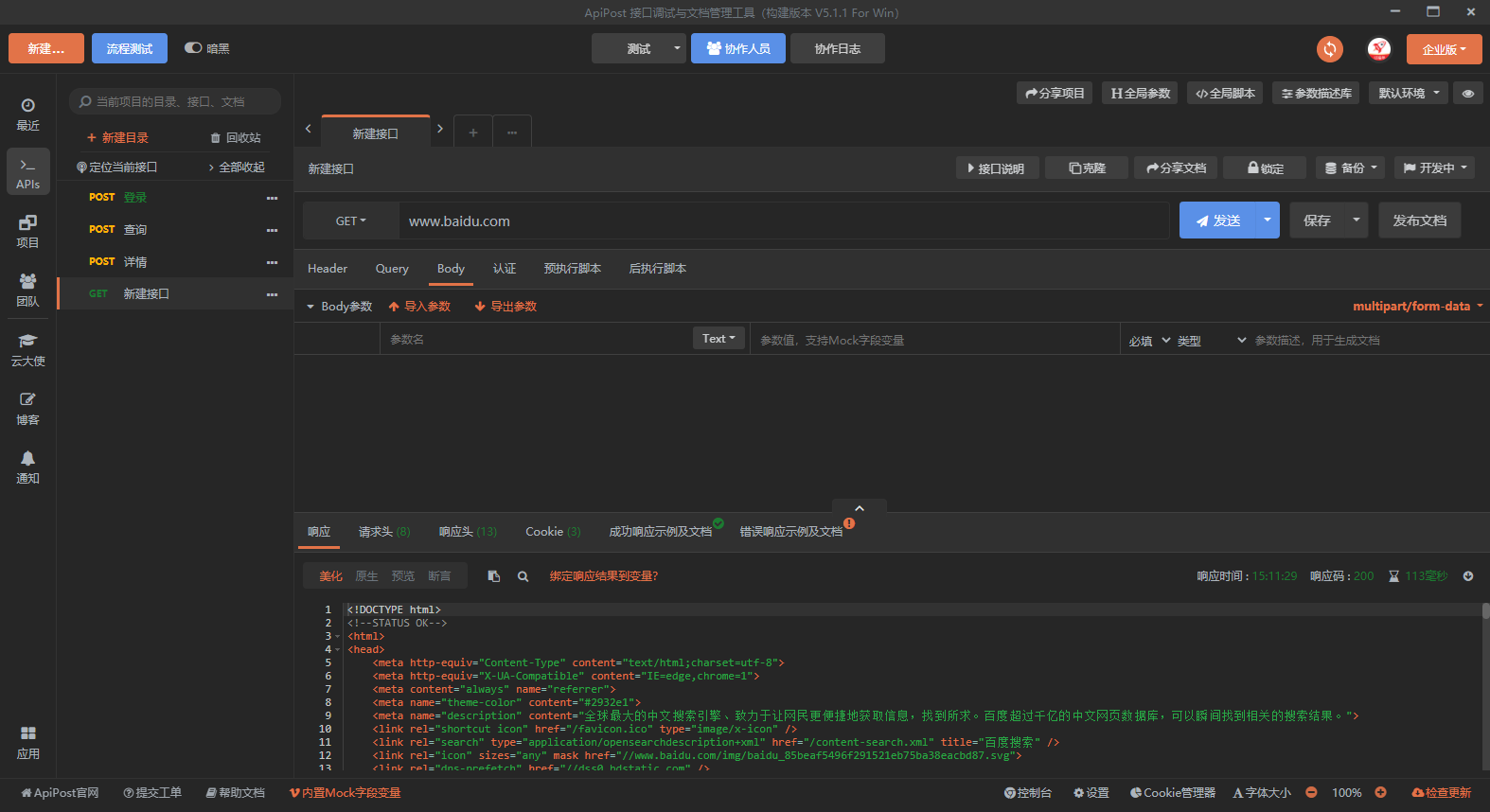
Task: Open the 通知 bell notifications
Action: [x=28, y=467]
